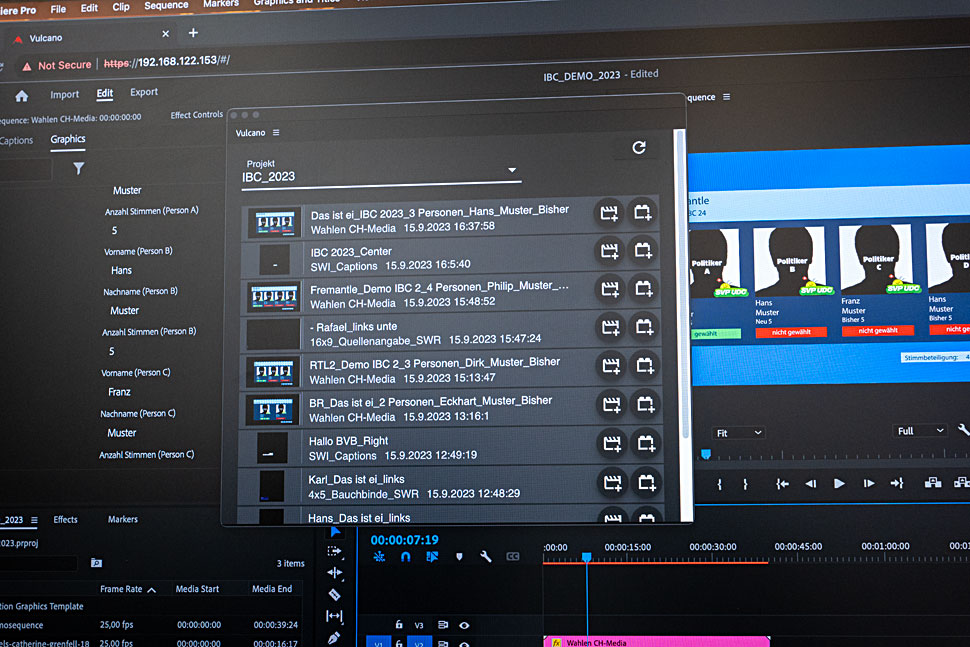970x647 pixels.
Task: Add Karl_Das ist ei_links to bin
Action: tap(647, 482)
